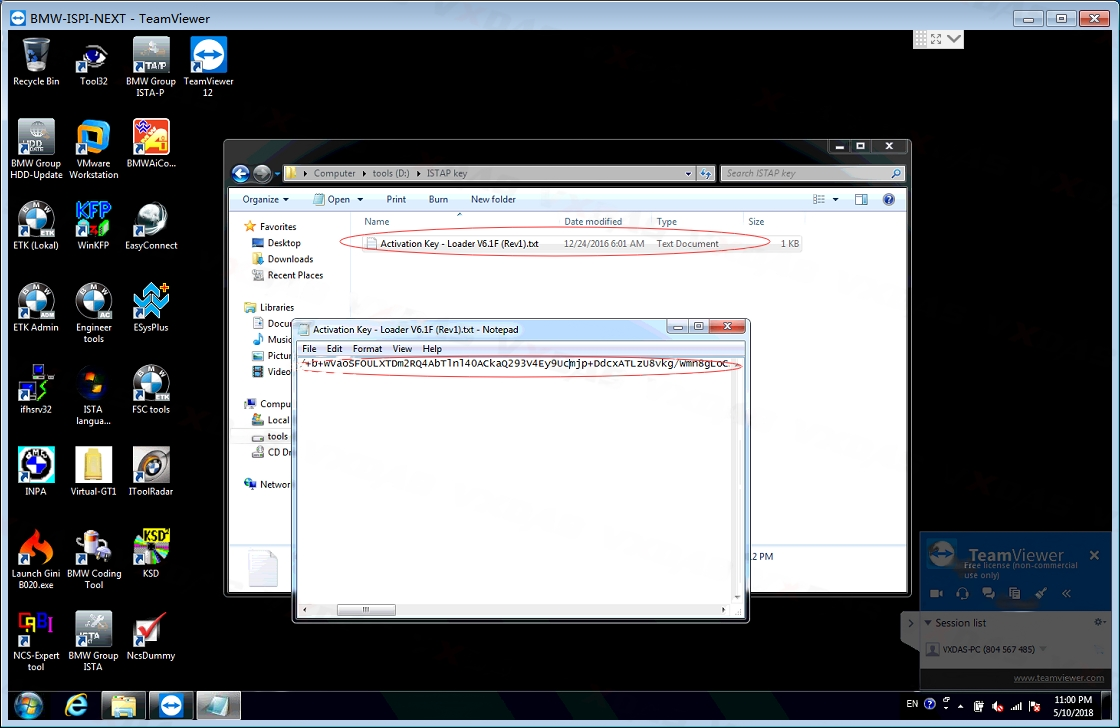Click the Notepad activation key text line
This screenshot has width=1120, height=728.
(x=516, y=364)
